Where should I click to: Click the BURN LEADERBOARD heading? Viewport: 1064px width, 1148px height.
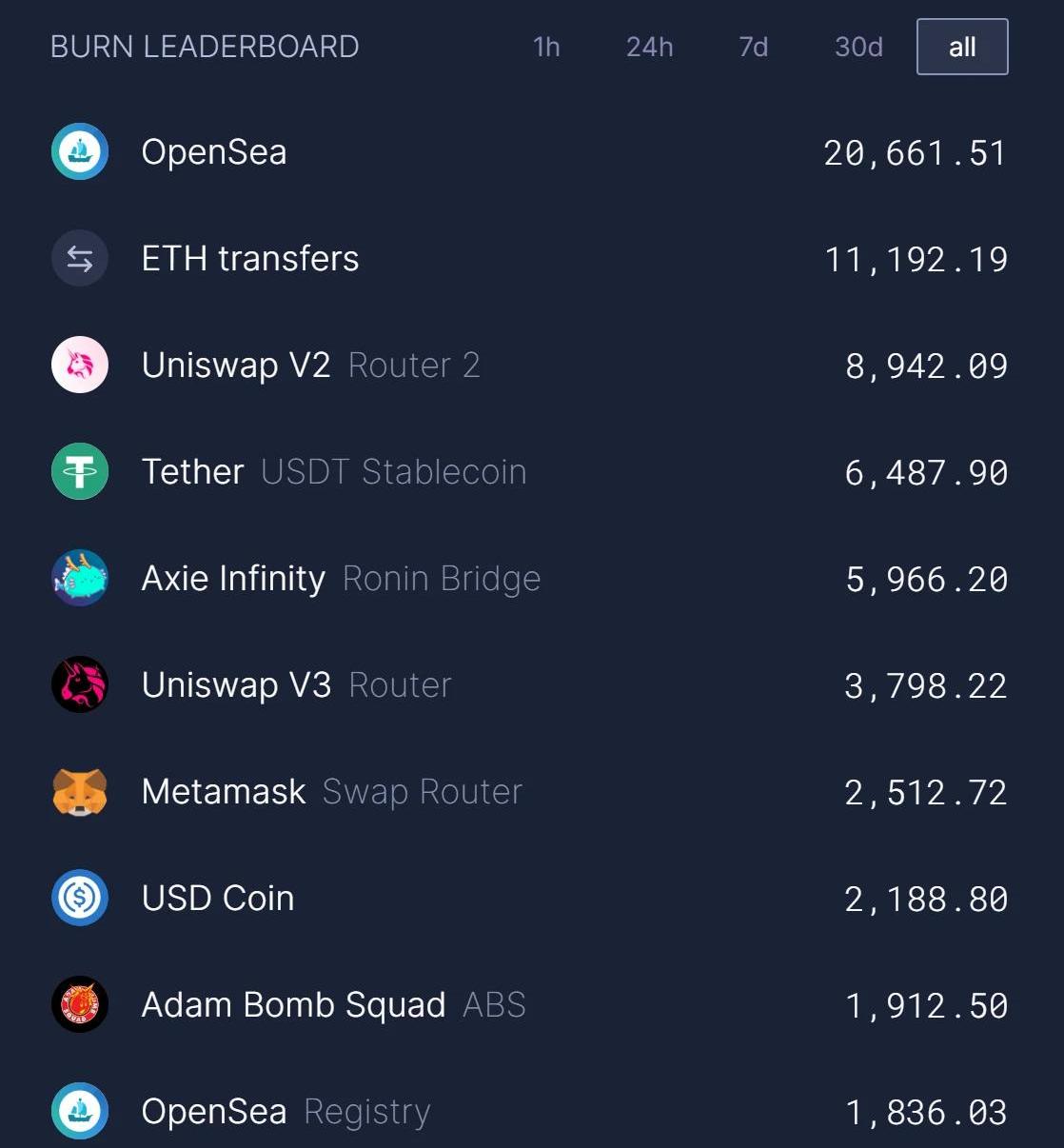(x=205, y=47)
